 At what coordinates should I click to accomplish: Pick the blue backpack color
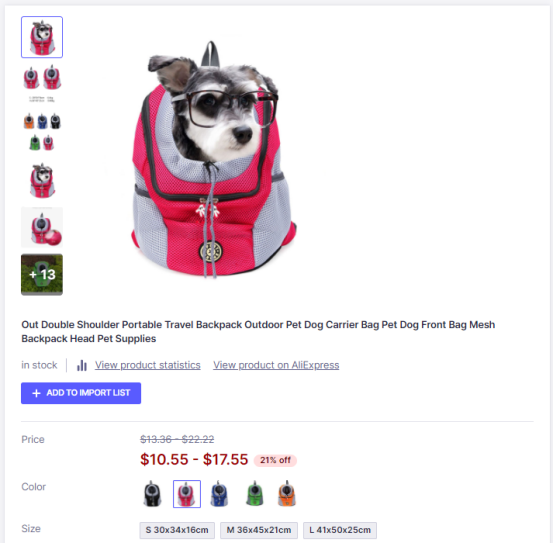(x=219, y=493)
